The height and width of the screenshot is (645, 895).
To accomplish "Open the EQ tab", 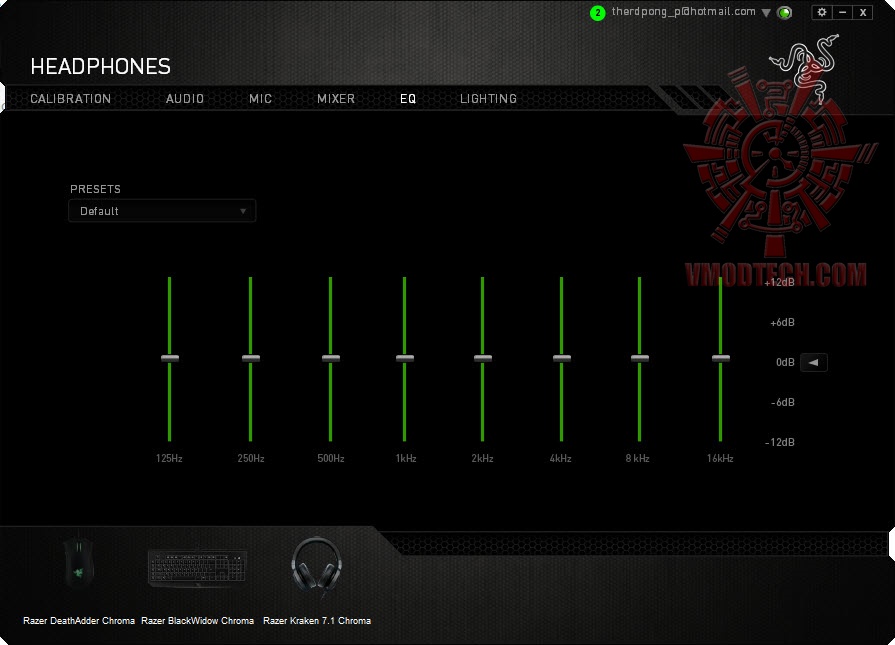I will (x=408, y=99).
